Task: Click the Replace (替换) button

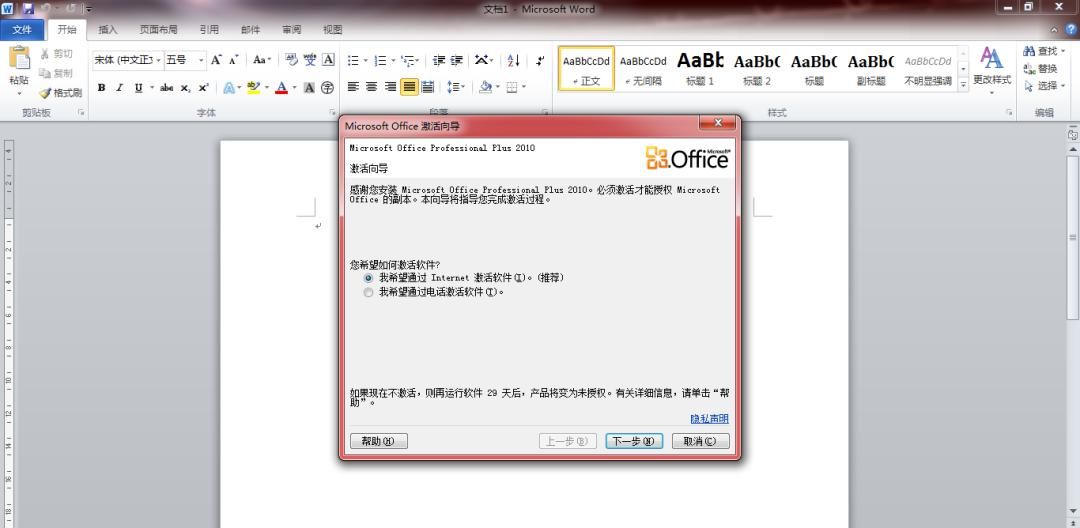Action: click(1041, 69)
